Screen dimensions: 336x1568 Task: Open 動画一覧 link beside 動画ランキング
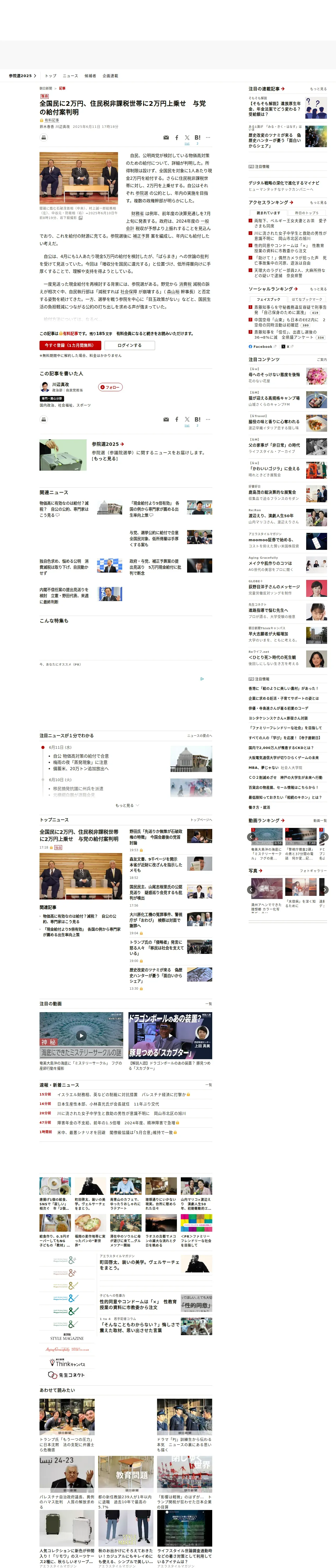320,821
